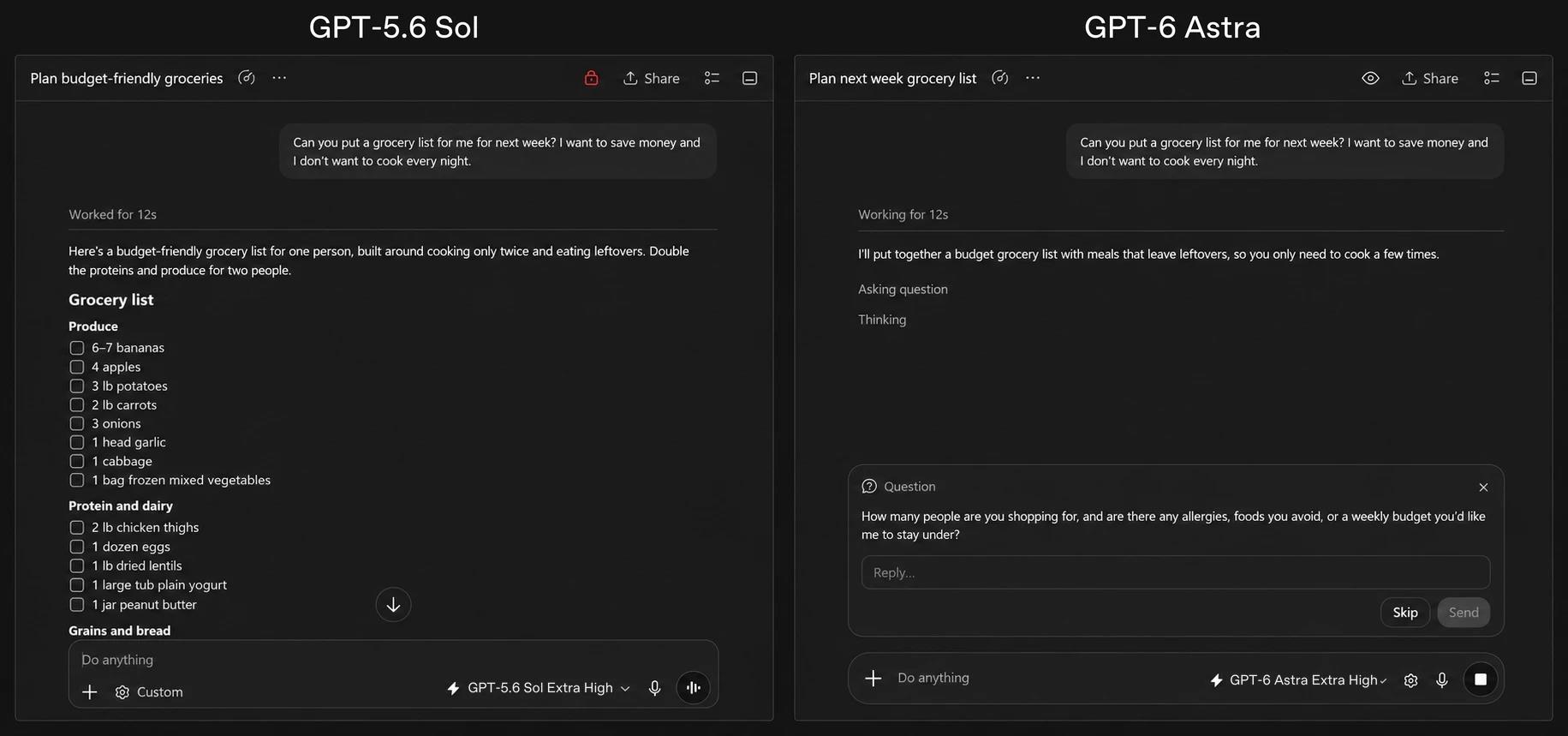Expand the Thinking step
This screenshot has height=736, width=1568.
click(x=882, y=320)
